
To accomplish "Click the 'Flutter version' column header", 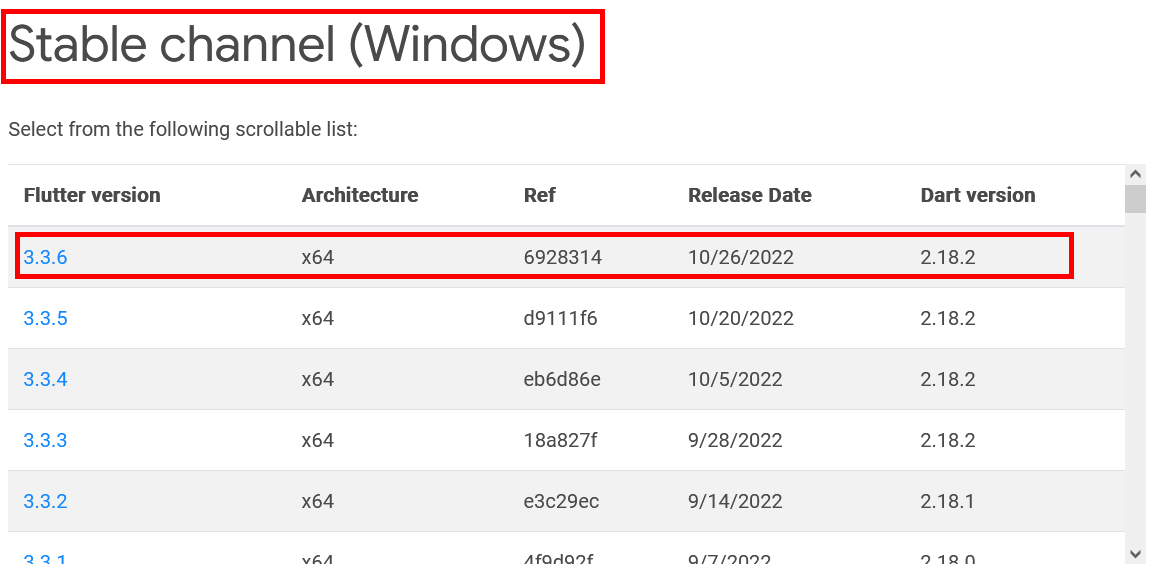I will coord(92,195).
